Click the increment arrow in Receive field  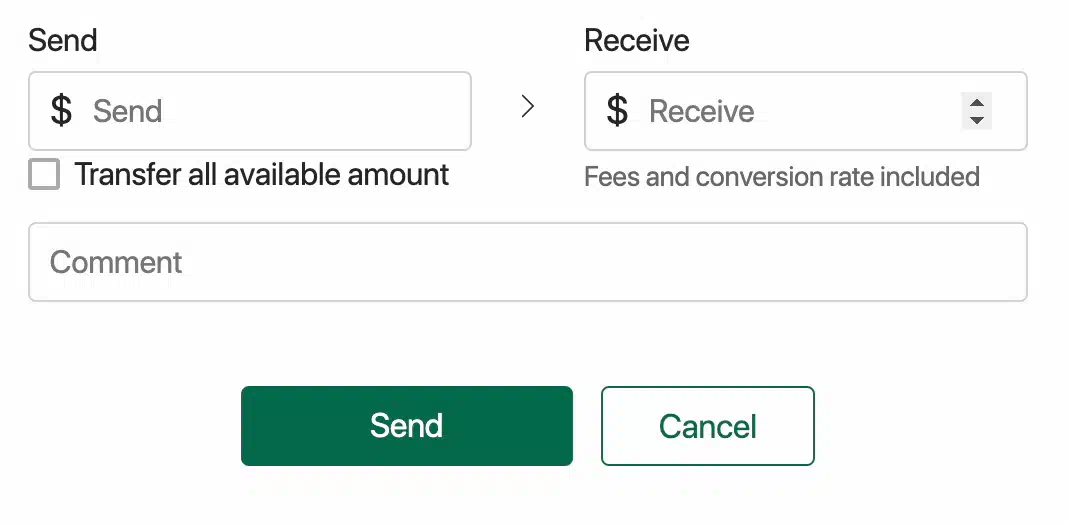977,102
